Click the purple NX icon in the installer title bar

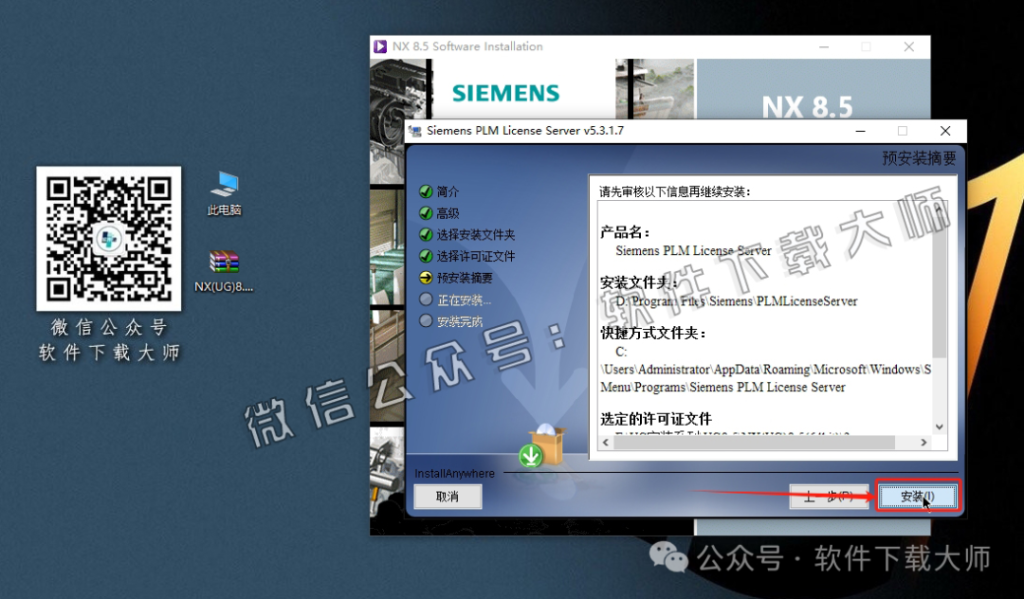[381, 46]
